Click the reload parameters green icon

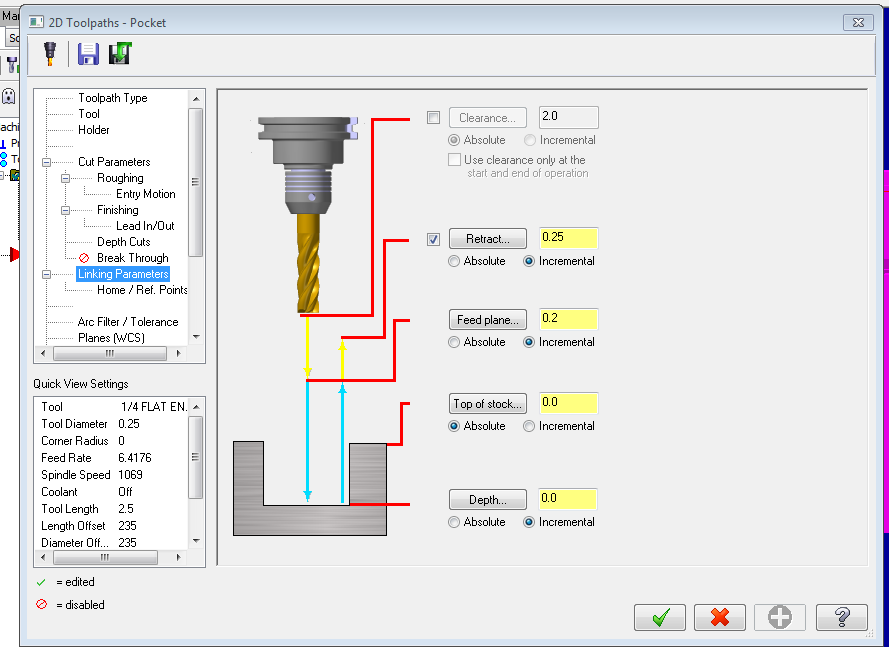click(120, 54)
